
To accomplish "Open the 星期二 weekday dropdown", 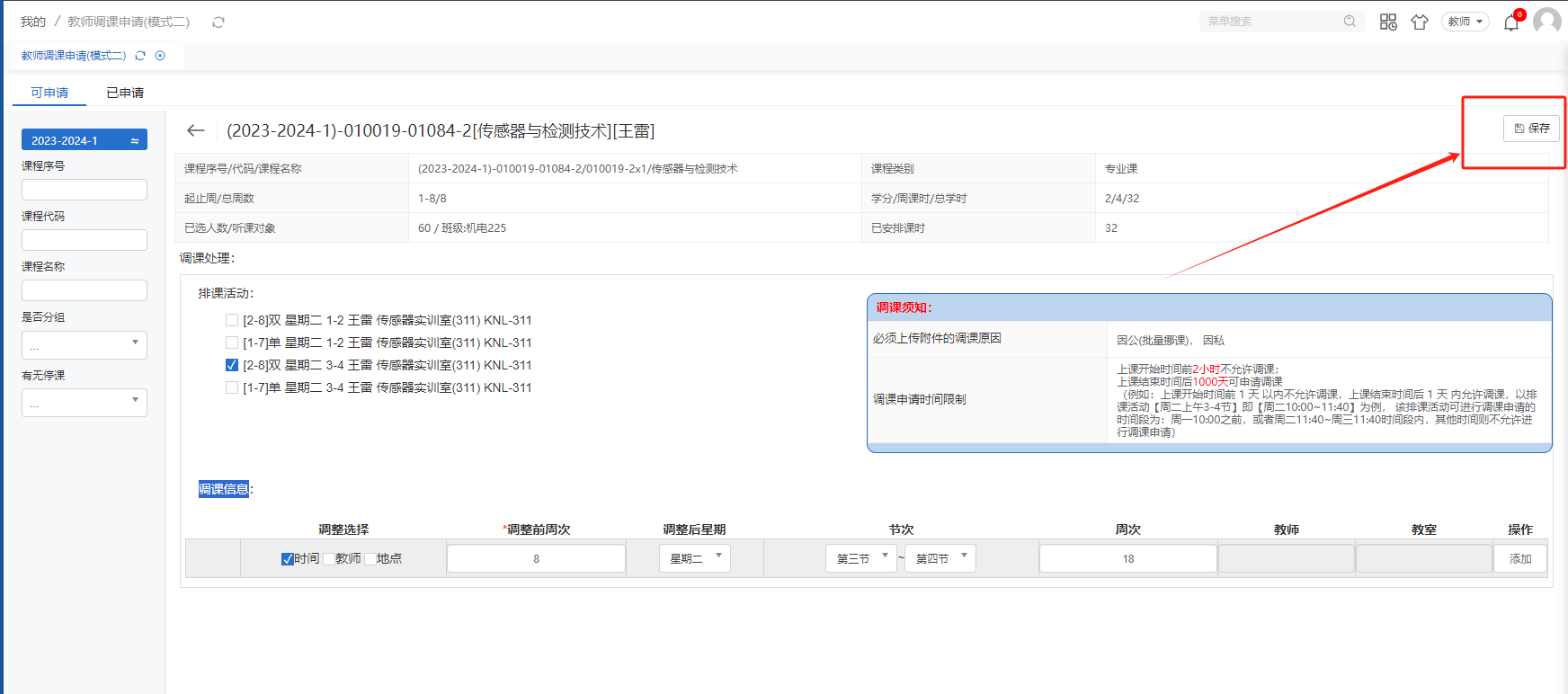I will coord(694,558).
